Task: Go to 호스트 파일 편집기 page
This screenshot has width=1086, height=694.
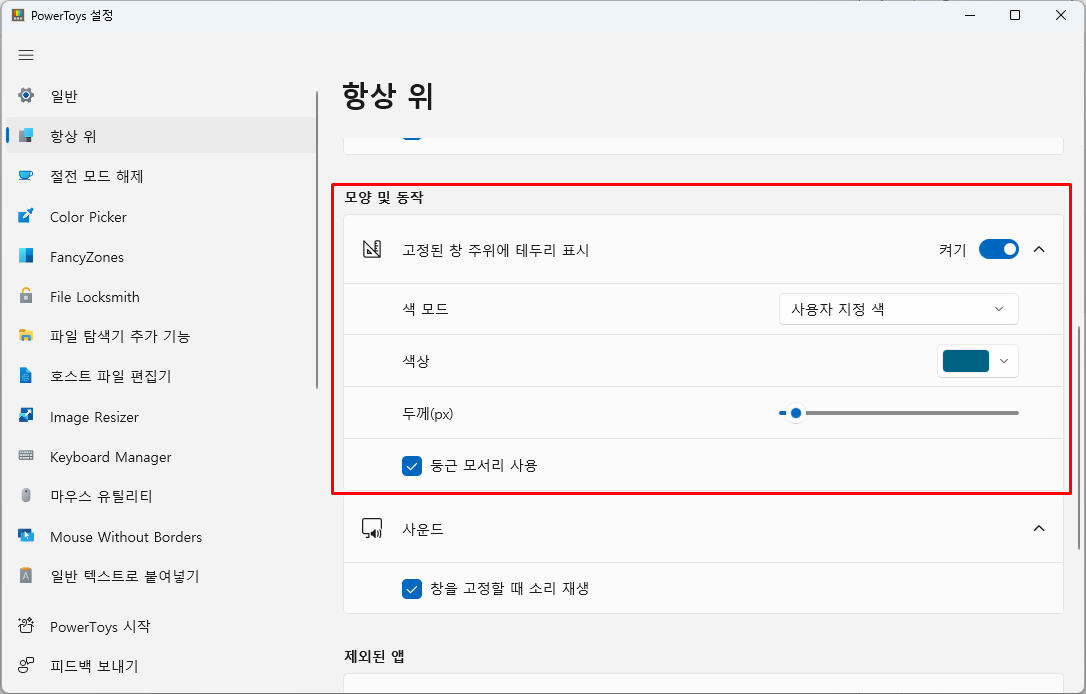Action: [x=161, y=376]
